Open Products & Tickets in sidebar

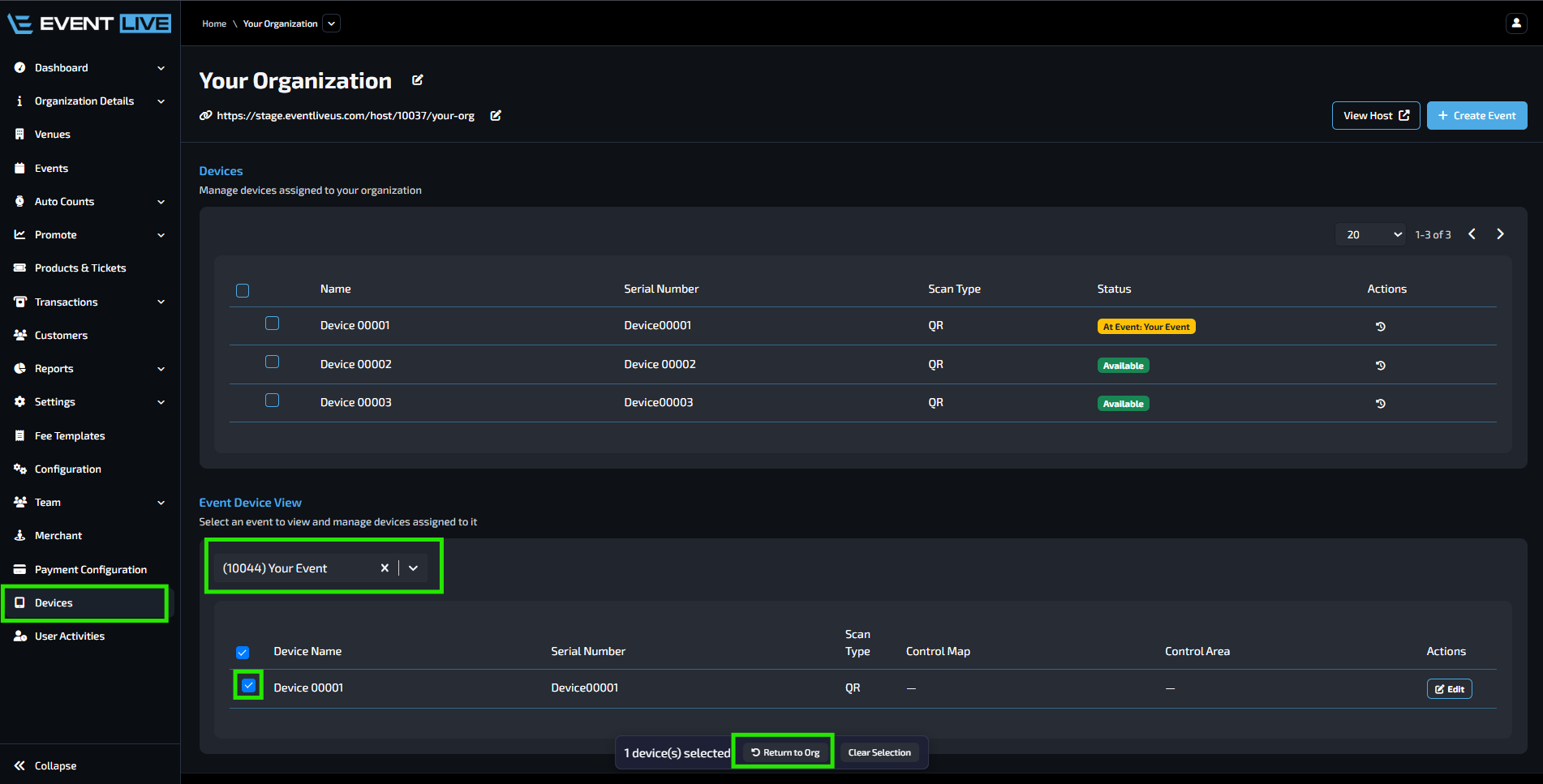tap(80, 268)
